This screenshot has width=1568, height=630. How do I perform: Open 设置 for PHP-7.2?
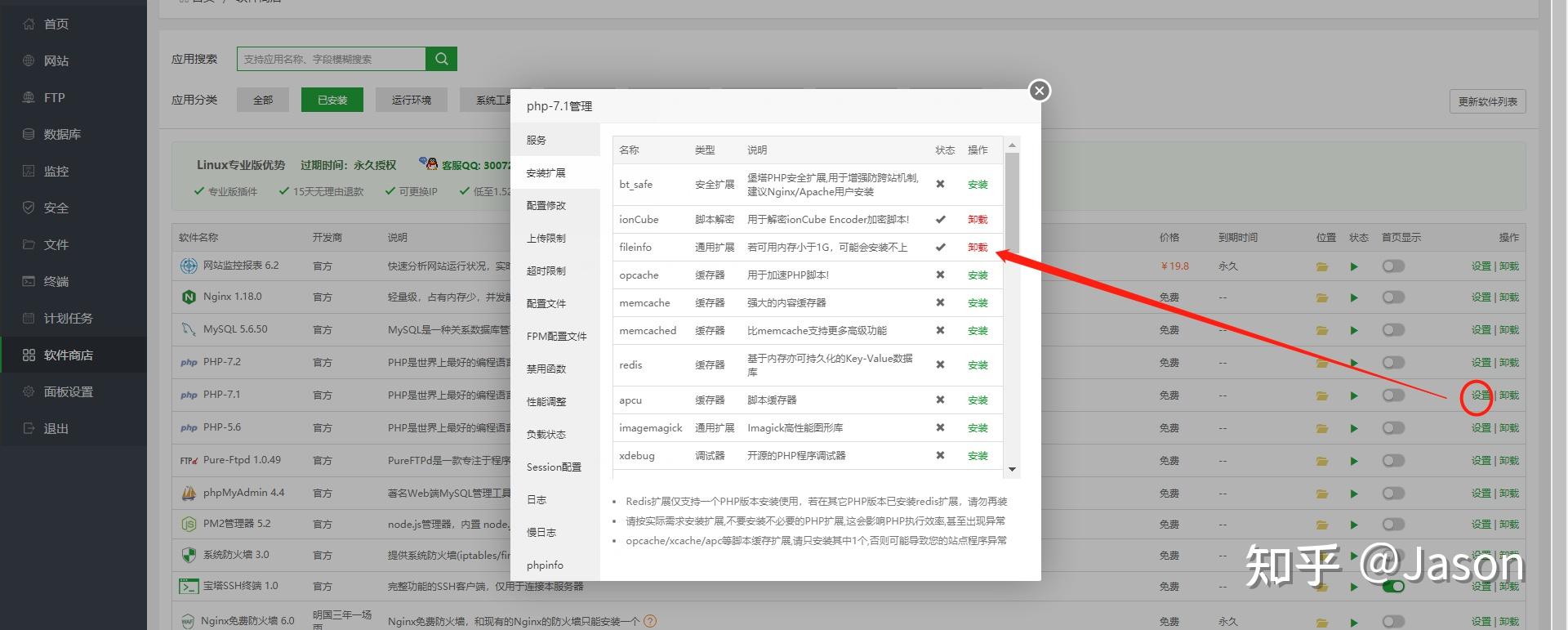point(1481,363)
